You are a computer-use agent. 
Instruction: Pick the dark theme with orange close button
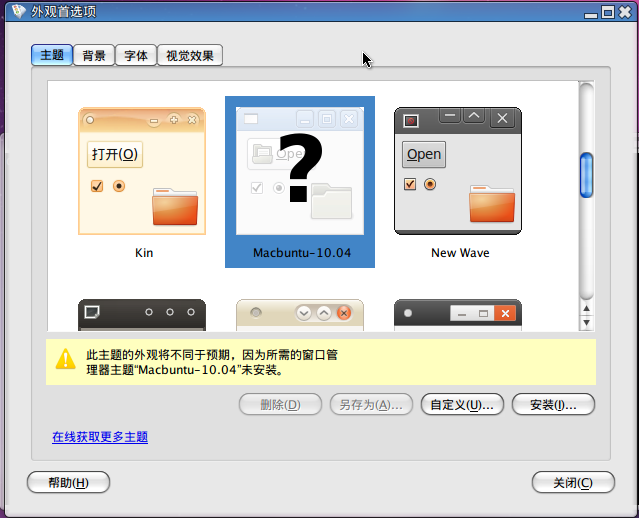click(x=458, y=315)
